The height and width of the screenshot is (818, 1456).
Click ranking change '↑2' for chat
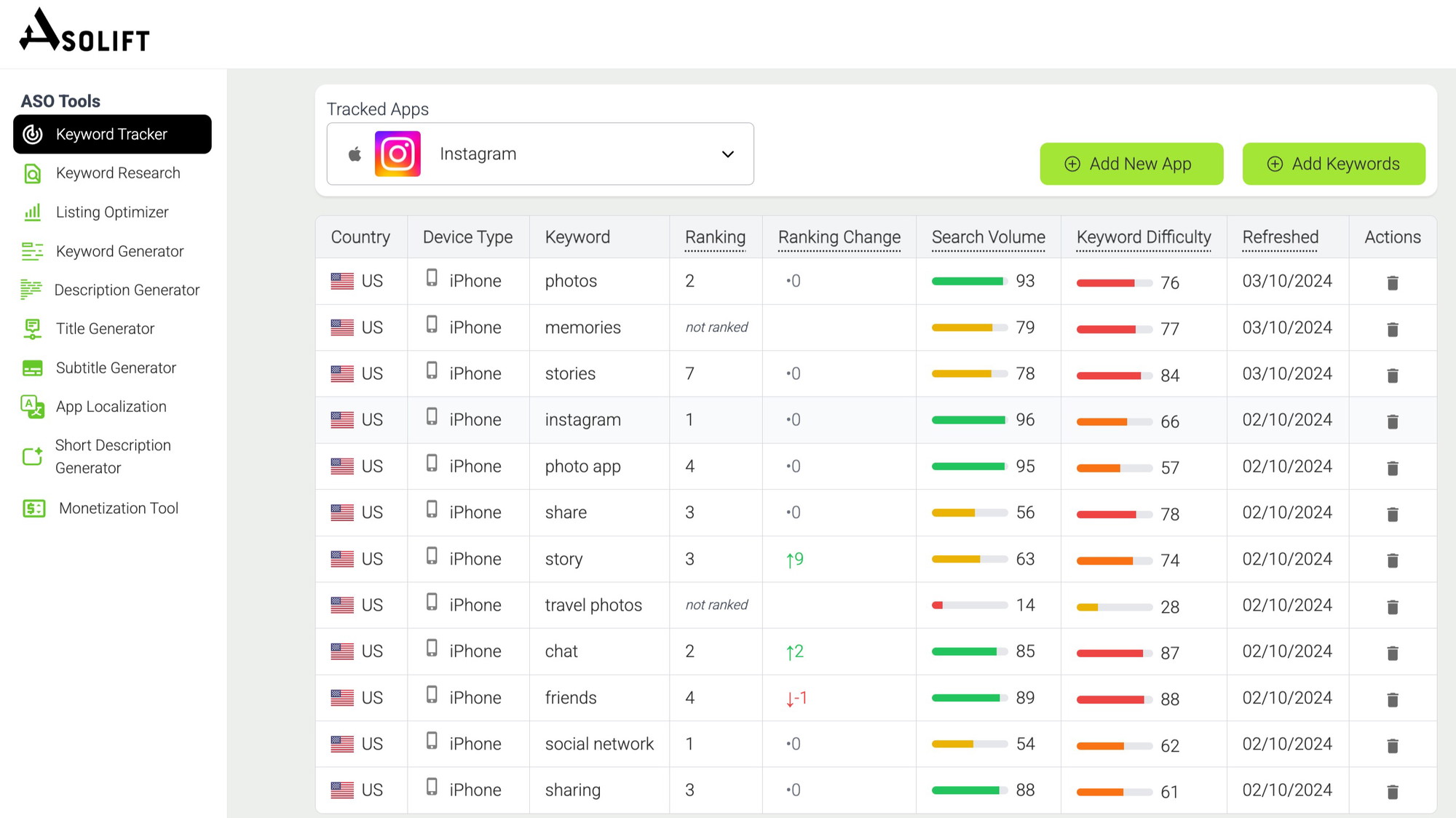tap(794, 651)
